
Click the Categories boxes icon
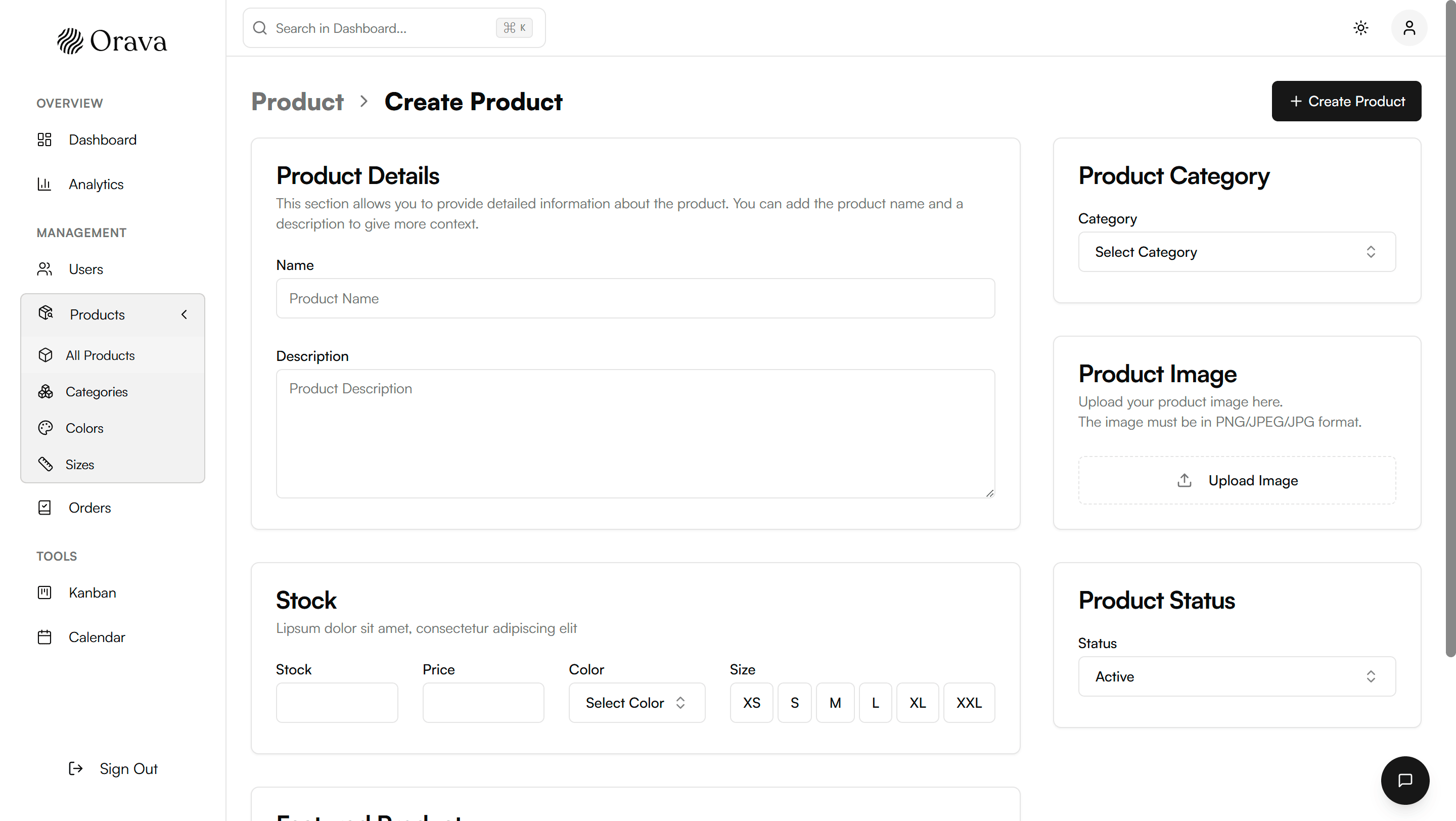(46, 392)
